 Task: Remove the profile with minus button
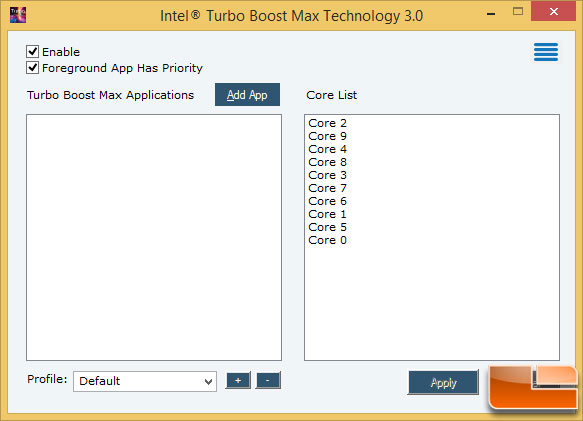click(268, 380)
